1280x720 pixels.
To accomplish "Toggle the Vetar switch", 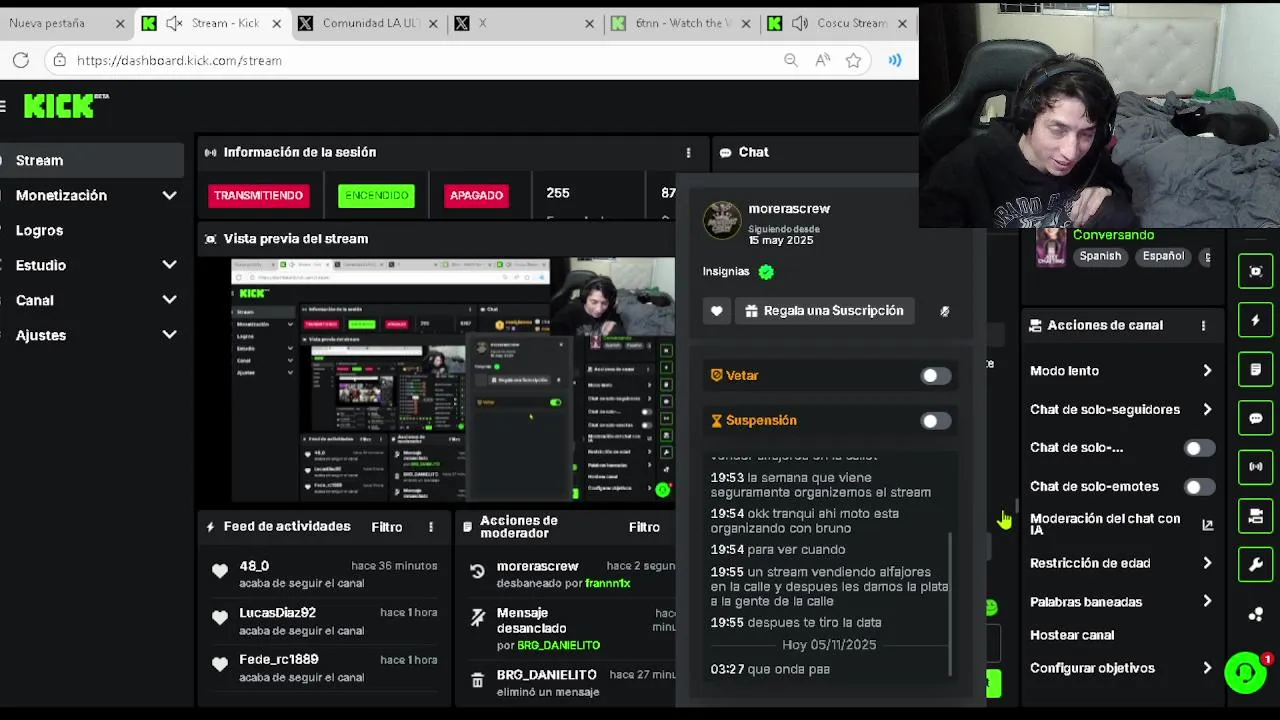I will [x=935, y=376].
